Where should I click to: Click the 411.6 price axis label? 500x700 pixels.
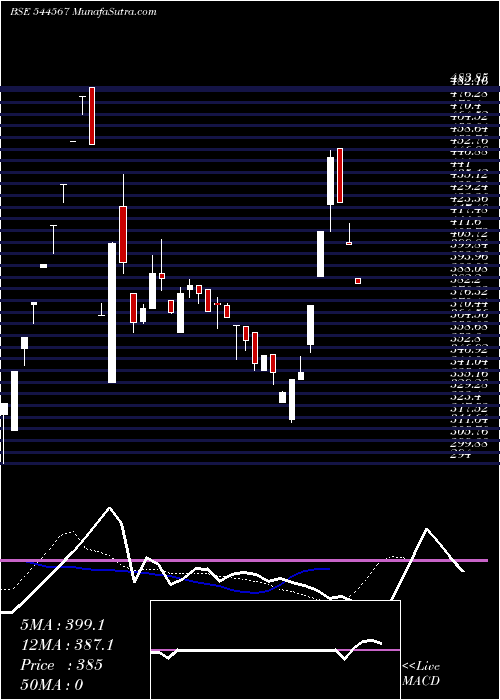[x=466, y=222]
